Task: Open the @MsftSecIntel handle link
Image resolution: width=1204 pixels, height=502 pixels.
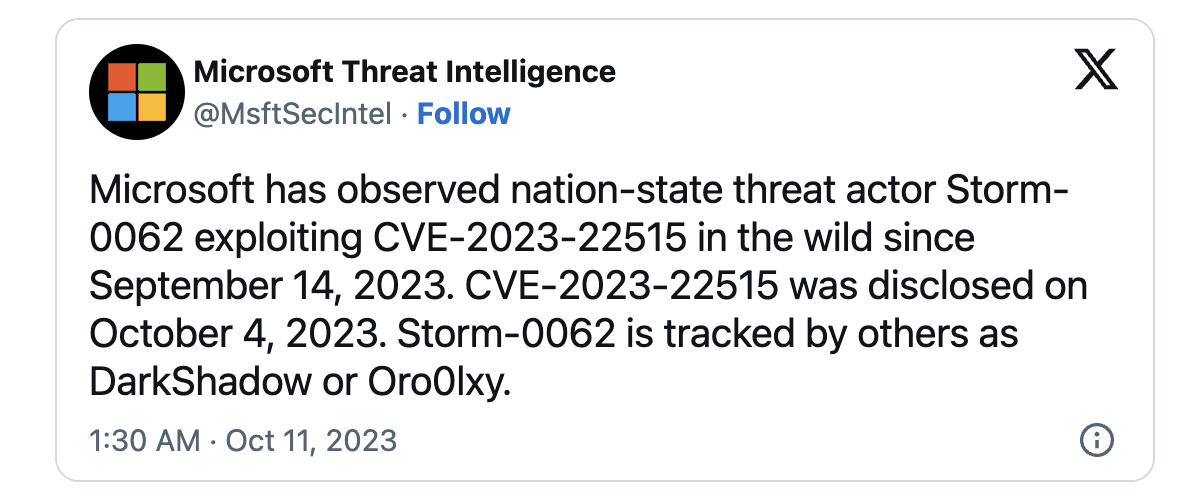Action: 292,115
